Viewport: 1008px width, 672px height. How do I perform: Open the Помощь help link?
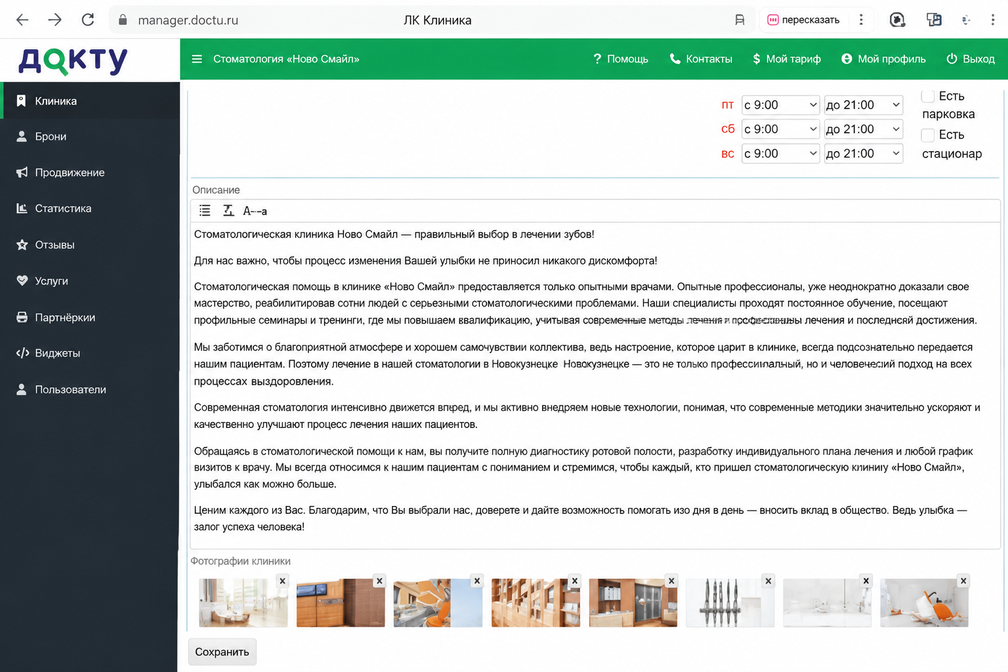click(x=620, y=59)
